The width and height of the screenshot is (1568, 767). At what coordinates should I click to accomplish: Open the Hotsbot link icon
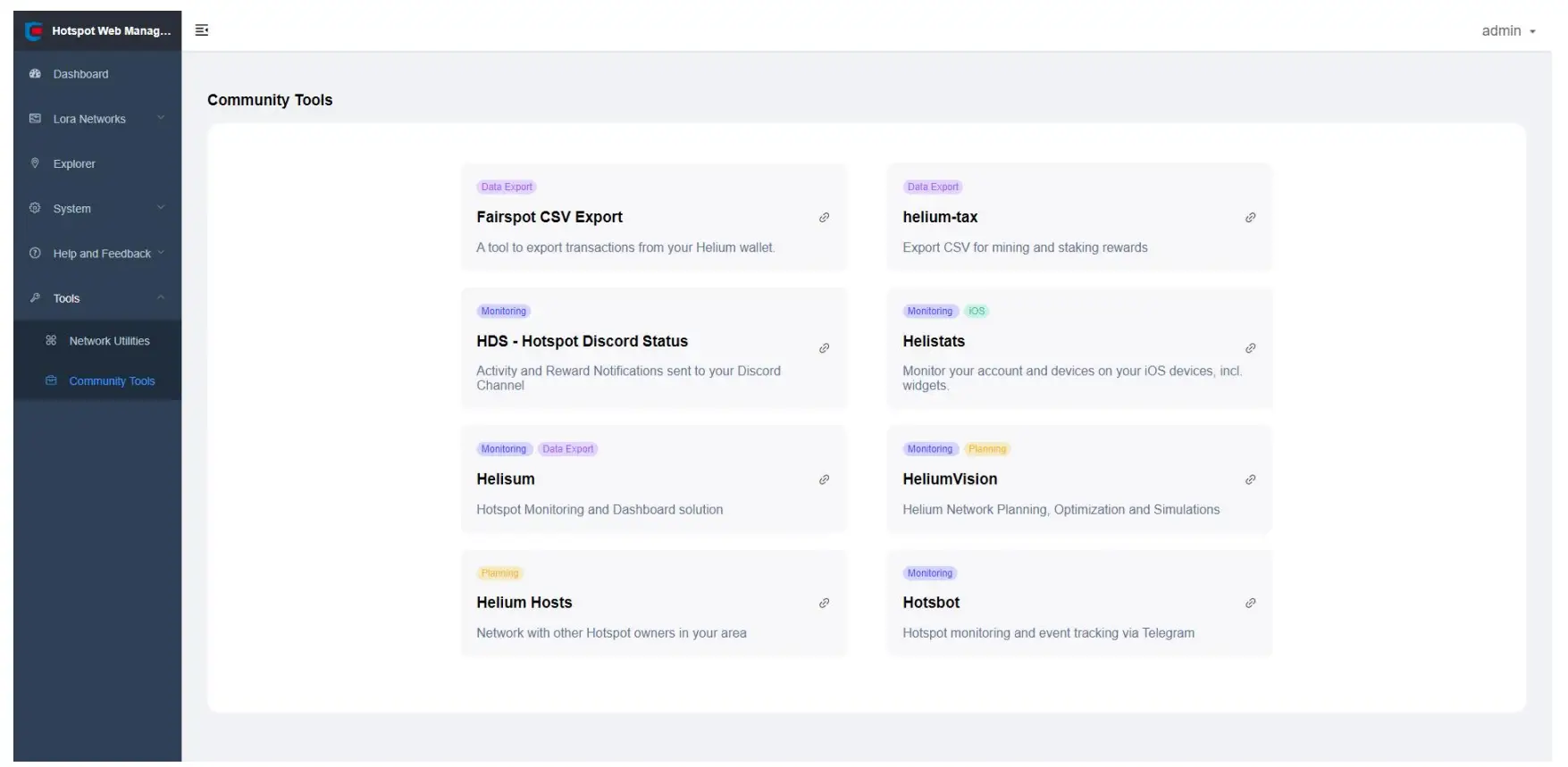coord(1250,604)
